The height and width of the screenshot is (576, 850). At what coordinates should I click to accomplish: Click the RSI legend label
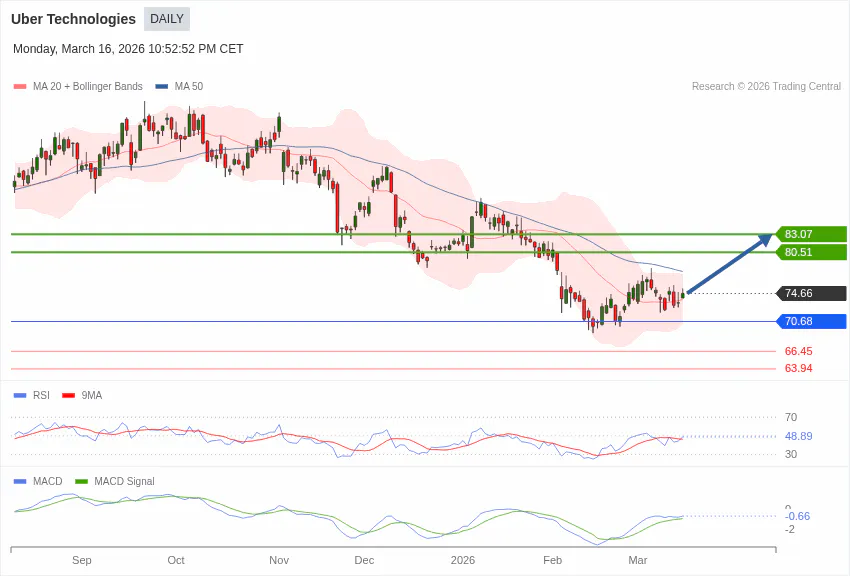pos(41,396)
